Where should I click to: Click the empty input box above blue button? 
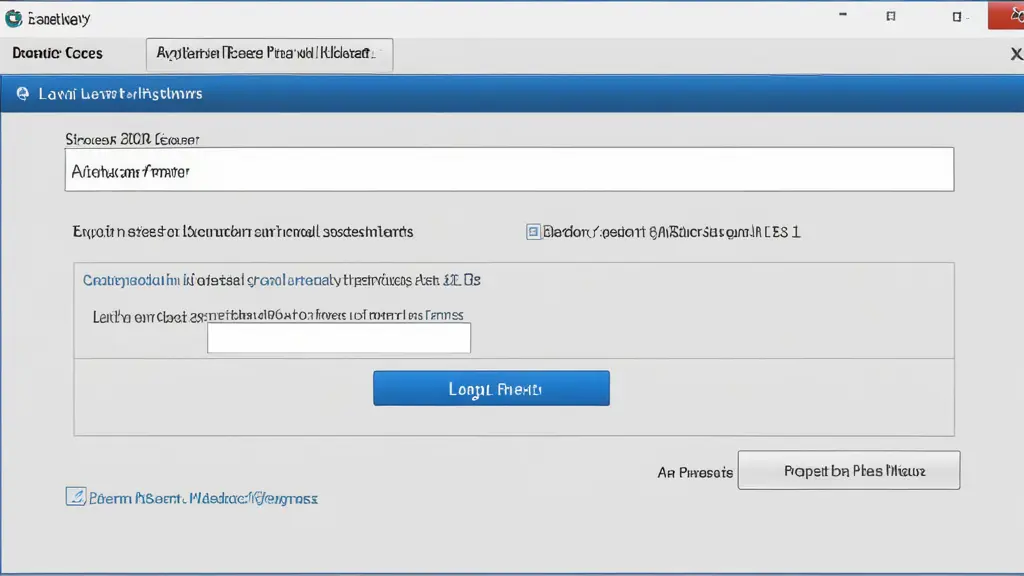point(338,338)
